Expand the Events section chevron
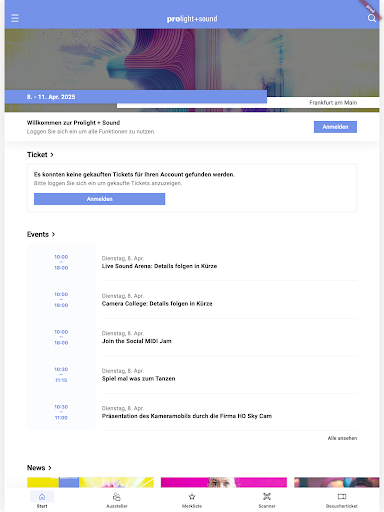 53,234
